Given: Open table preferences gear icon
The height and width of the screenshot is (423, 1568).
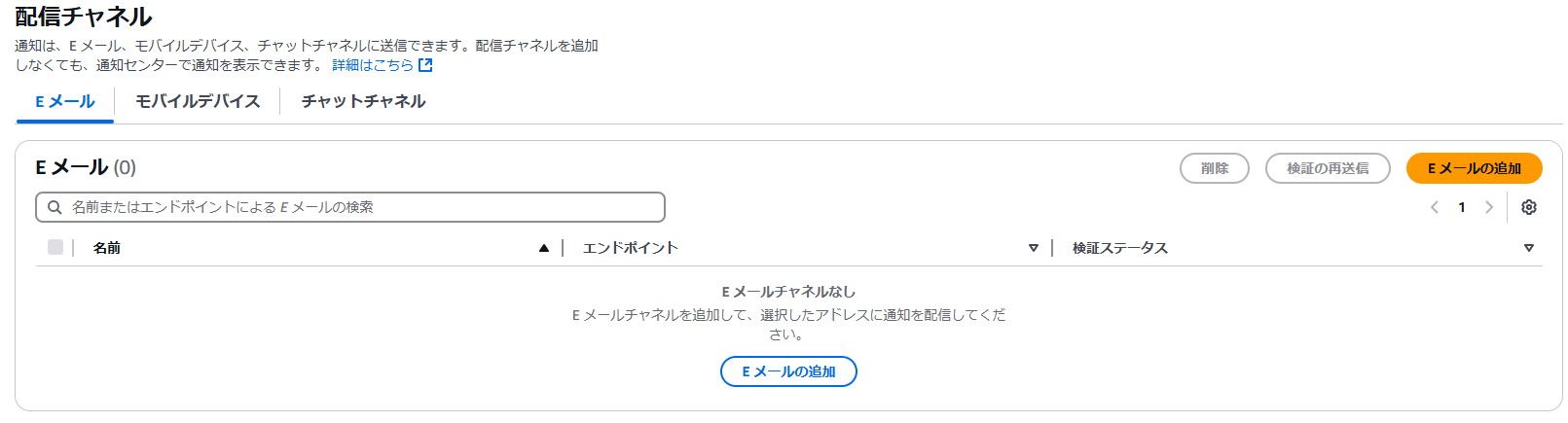Looking at the screenshot, I should pyautogui.click(x=1529, y=207).
